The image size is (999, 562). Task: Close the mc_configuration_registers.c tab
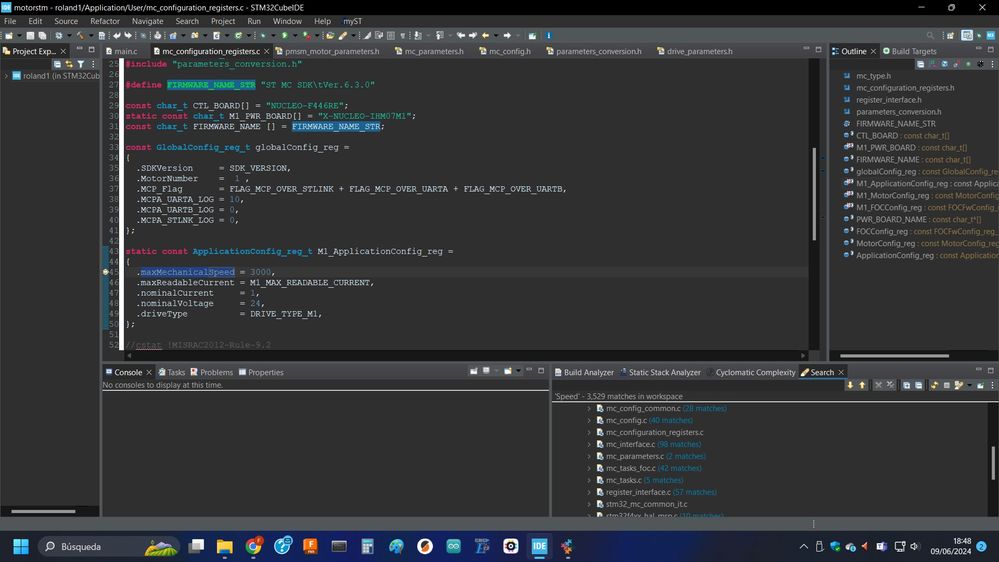point(266,51)
